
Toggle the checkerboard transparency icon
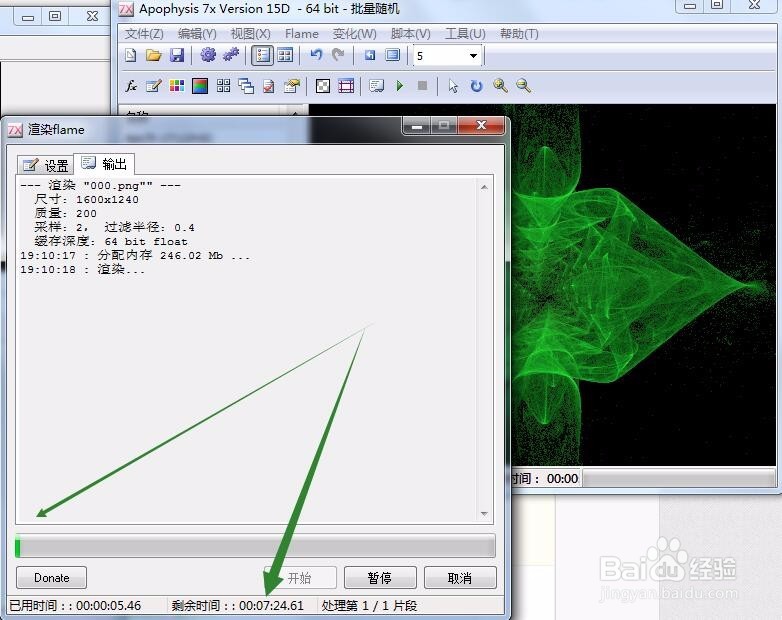click(323, 86)
